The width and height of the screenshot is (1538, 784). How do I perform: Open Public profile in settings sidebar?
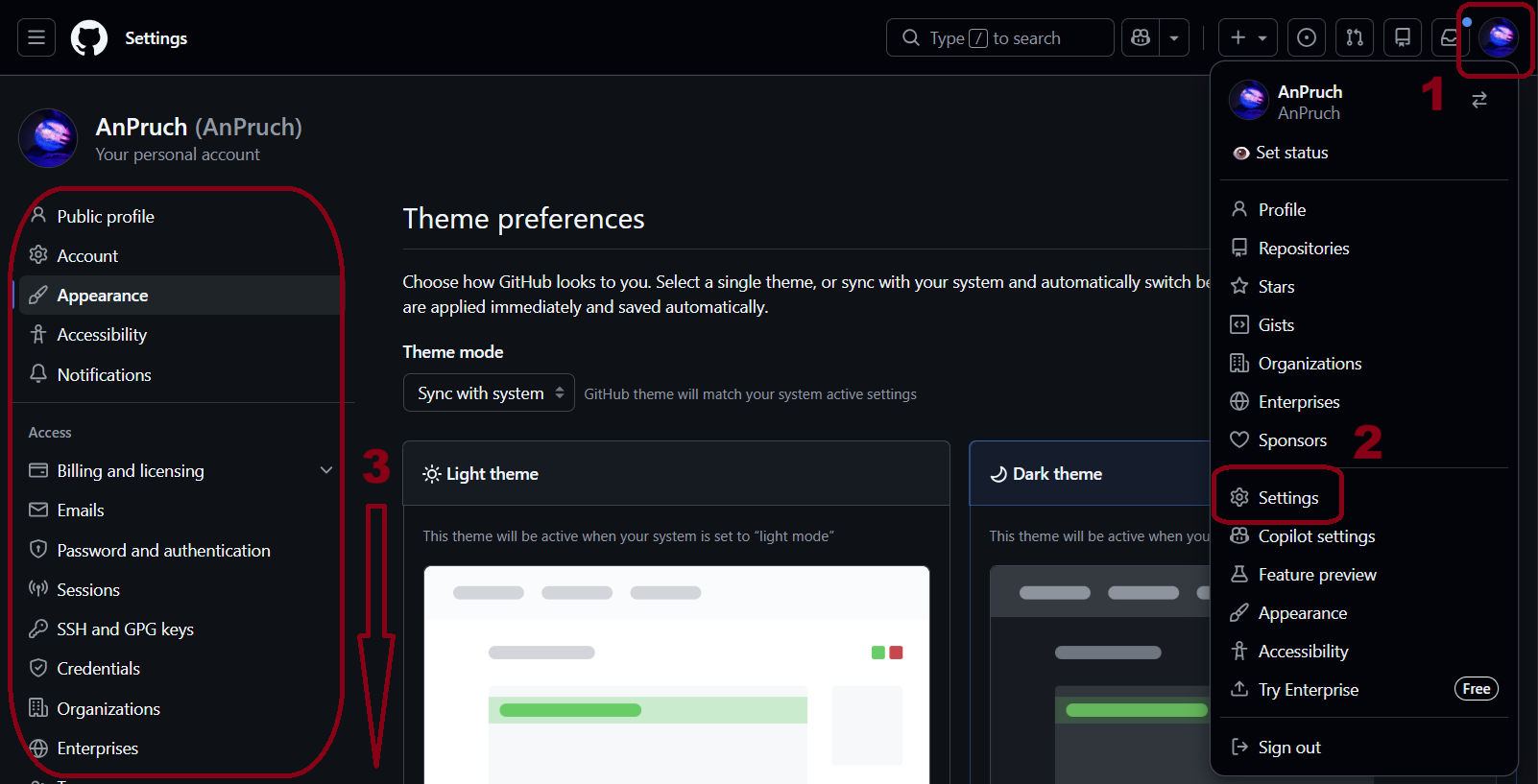click(x=180, y=216)
